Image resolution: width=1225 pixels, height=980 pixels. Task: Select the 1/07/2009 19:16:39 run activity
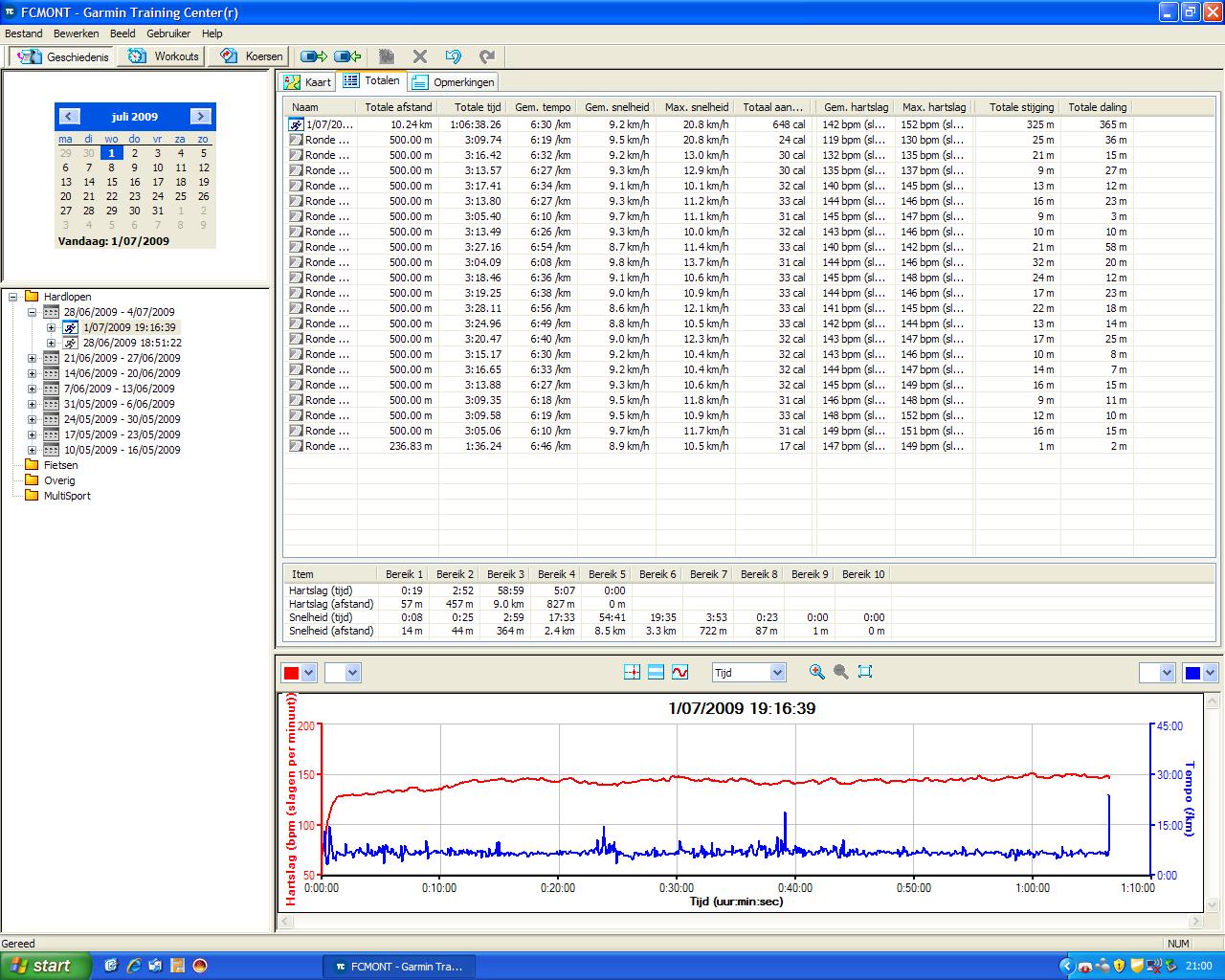tap(129, 327)
